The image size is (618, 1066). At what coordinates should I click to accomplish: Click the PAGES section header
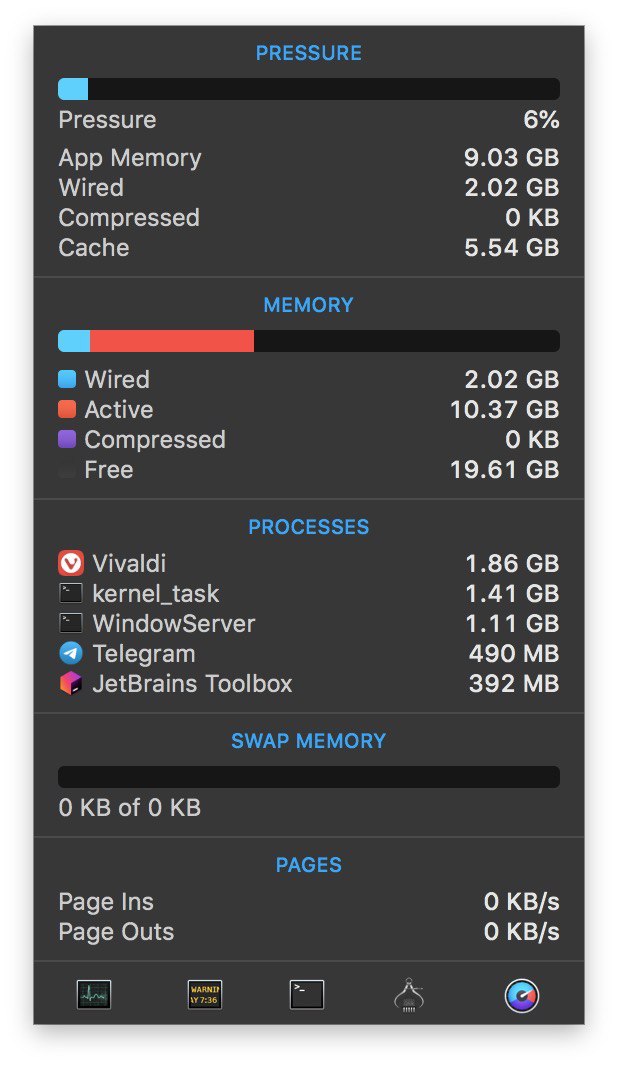[x=309, y=865]
